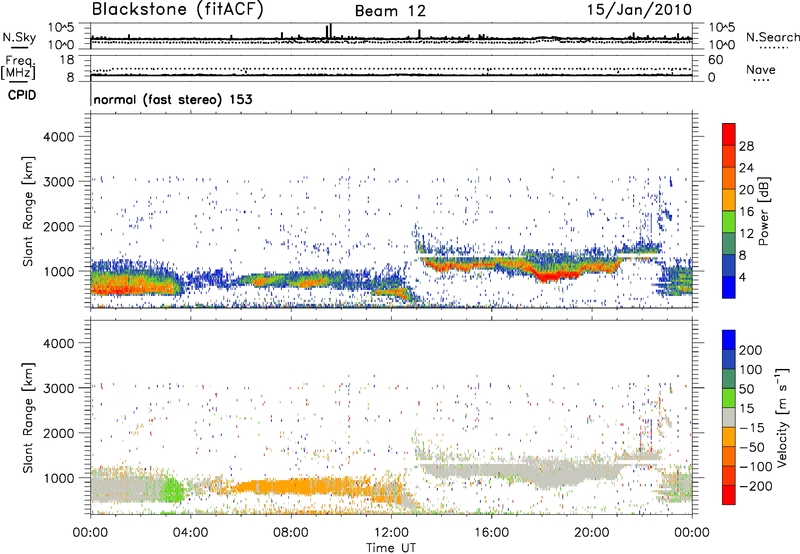Select the Freq. [MHz] axis label
The height and width of the screenshot is (554, 800).
(18, 67)
